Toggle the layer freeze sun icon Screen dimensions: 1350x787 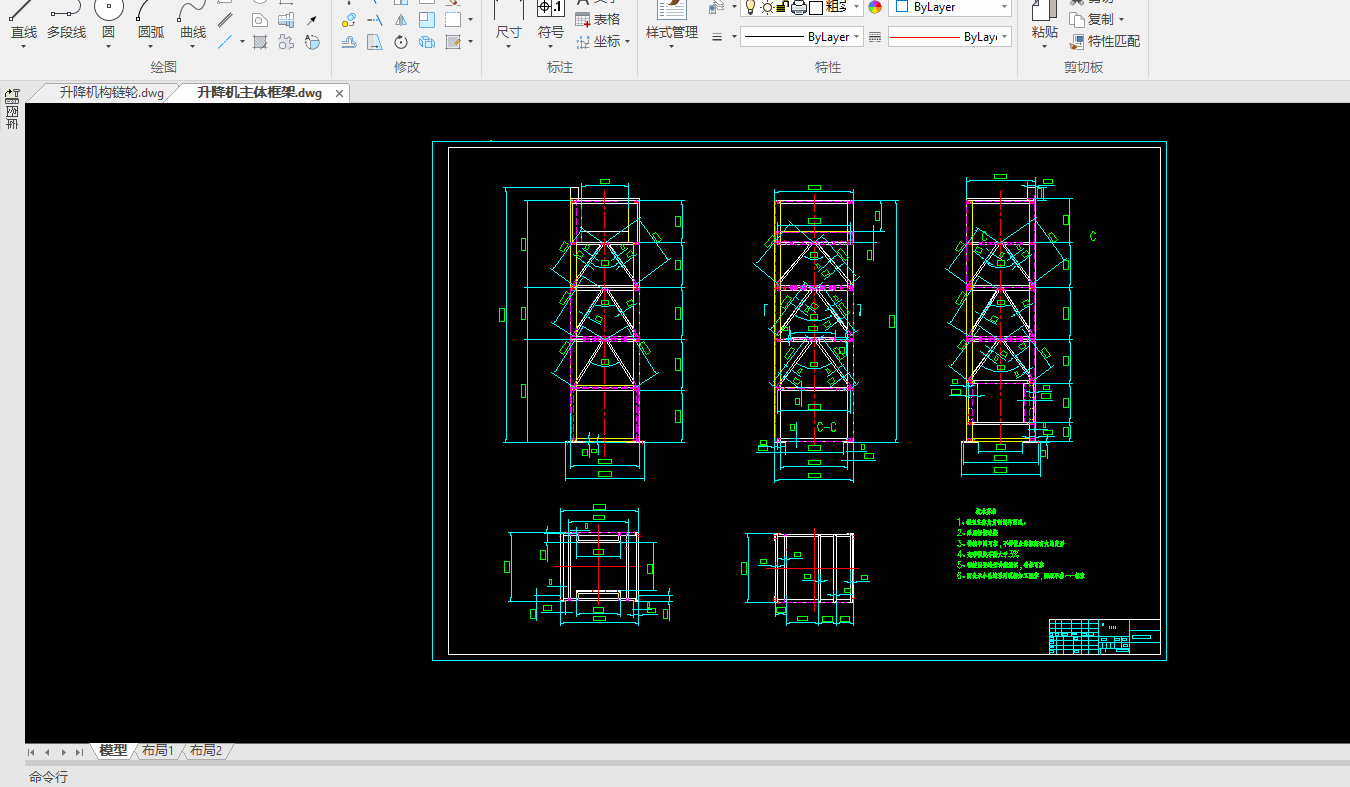point(766,7)
